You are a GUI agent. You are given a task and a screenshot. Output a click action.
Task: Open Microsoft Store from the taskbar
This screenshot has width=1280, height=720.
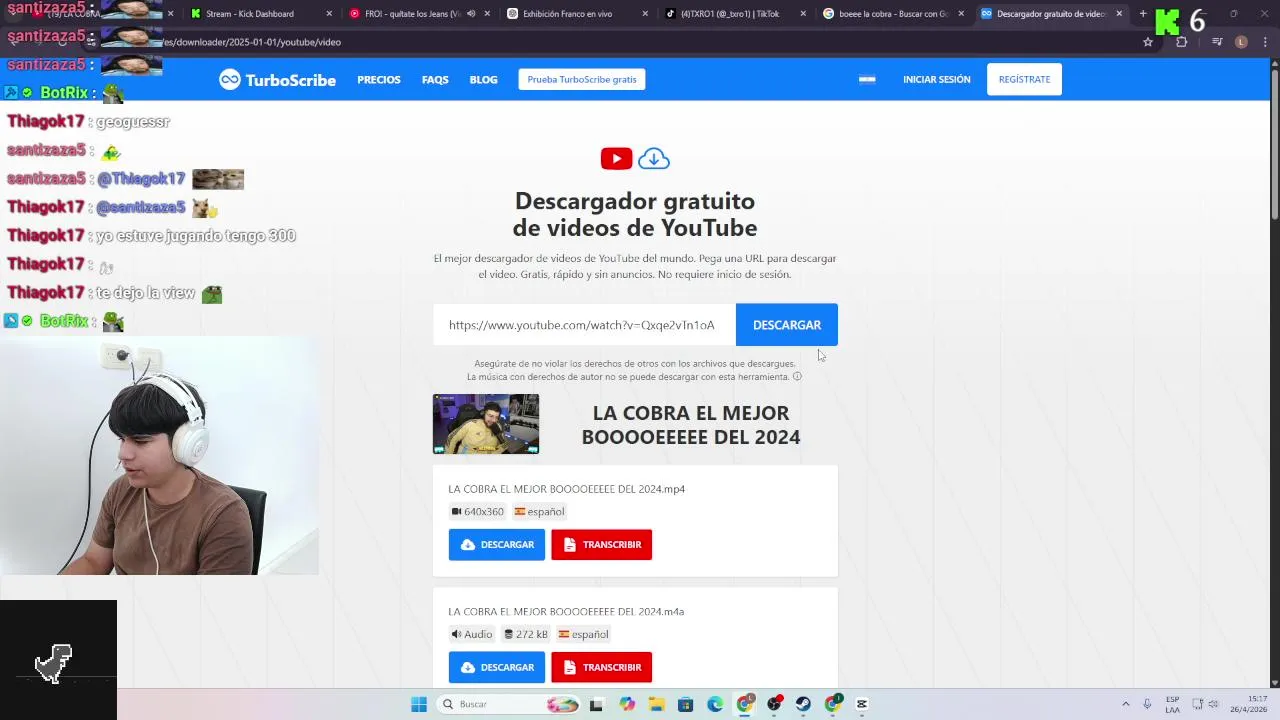686,704
